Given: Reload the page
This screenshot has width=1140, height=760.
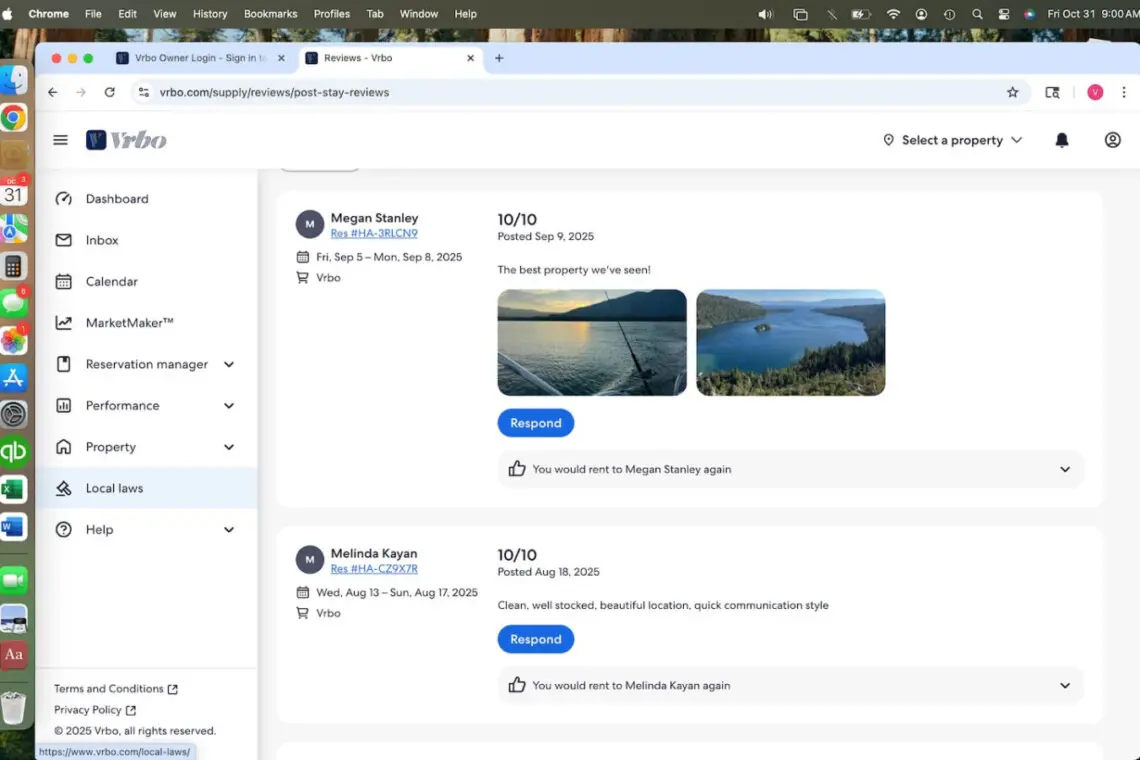Looking at the screenshot, I should 110,92.
